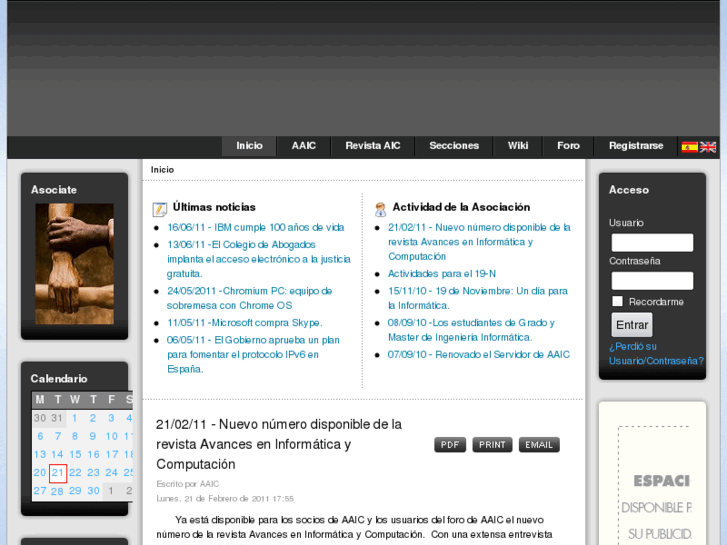Click the Escrito por AAIC byline
Screen dimensions: 727x545
[x=187, y=484]
